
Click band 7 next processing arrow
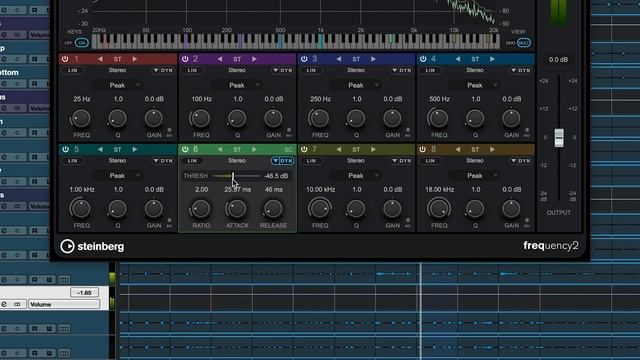373,149
